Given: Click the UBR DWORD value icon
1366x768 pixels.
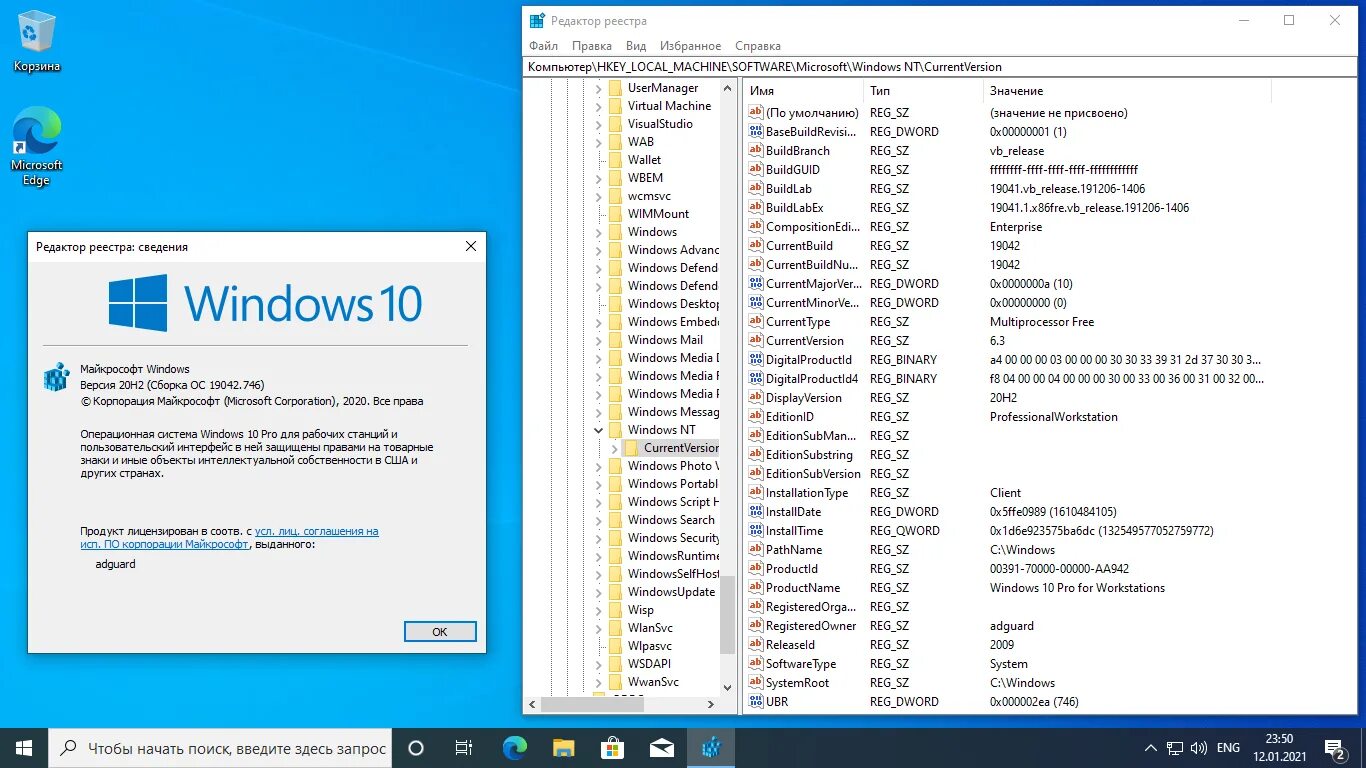Looking at the screenshot, I should click(756, 702).
